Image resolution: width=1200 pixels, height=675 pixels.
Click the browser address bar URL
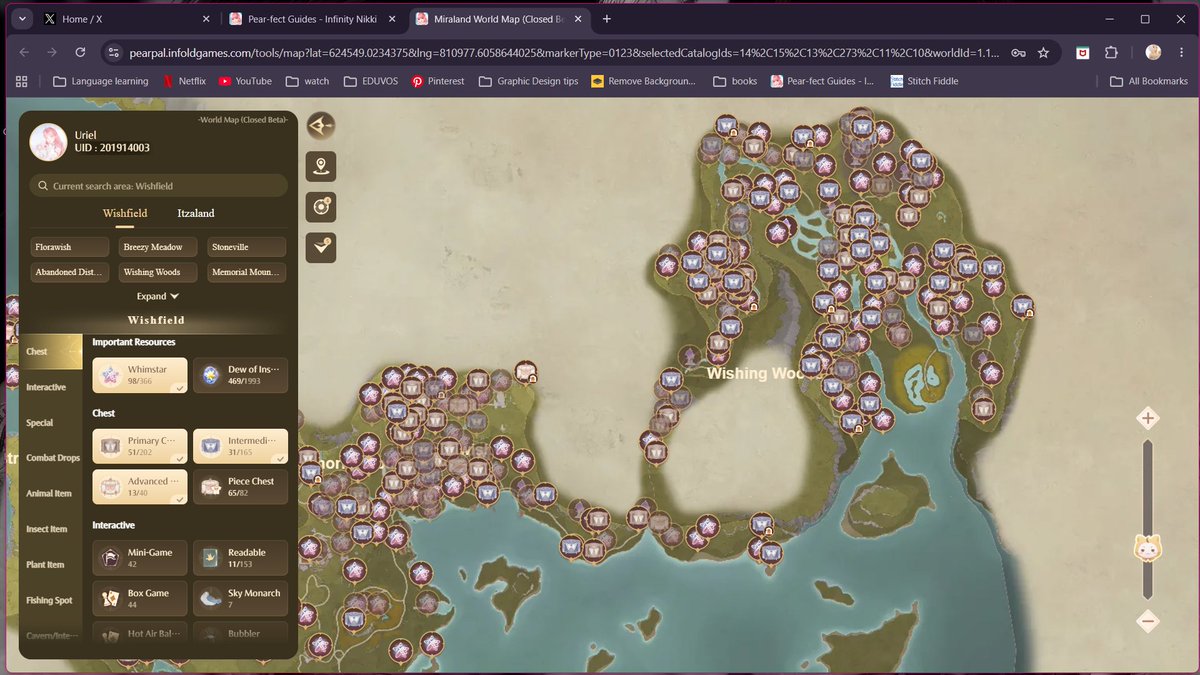click(x=565, y=52)
